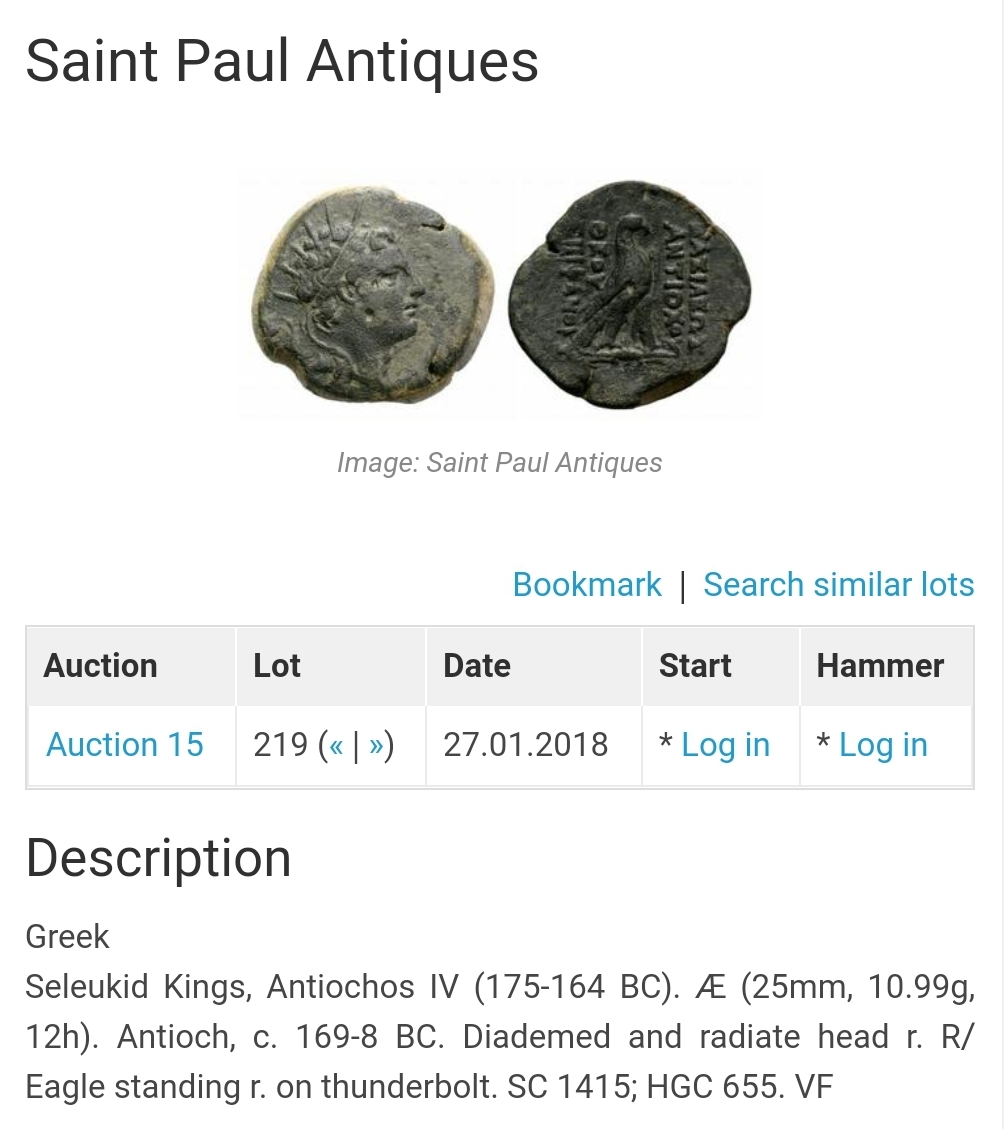Click Log in under Hammer column

click(883, 745)
